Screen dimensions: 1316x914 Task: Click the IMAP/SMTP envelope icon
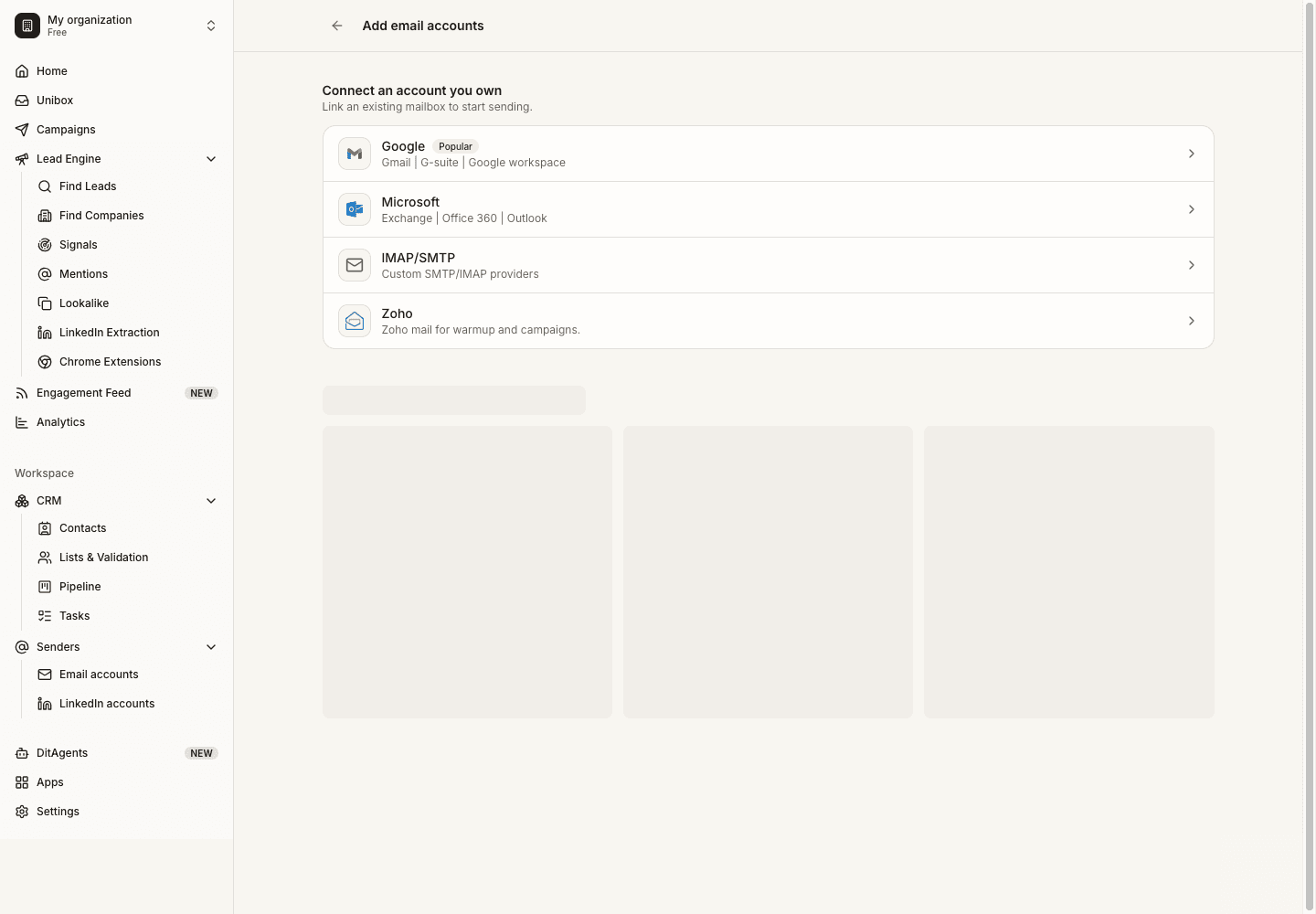click(355, 265)
